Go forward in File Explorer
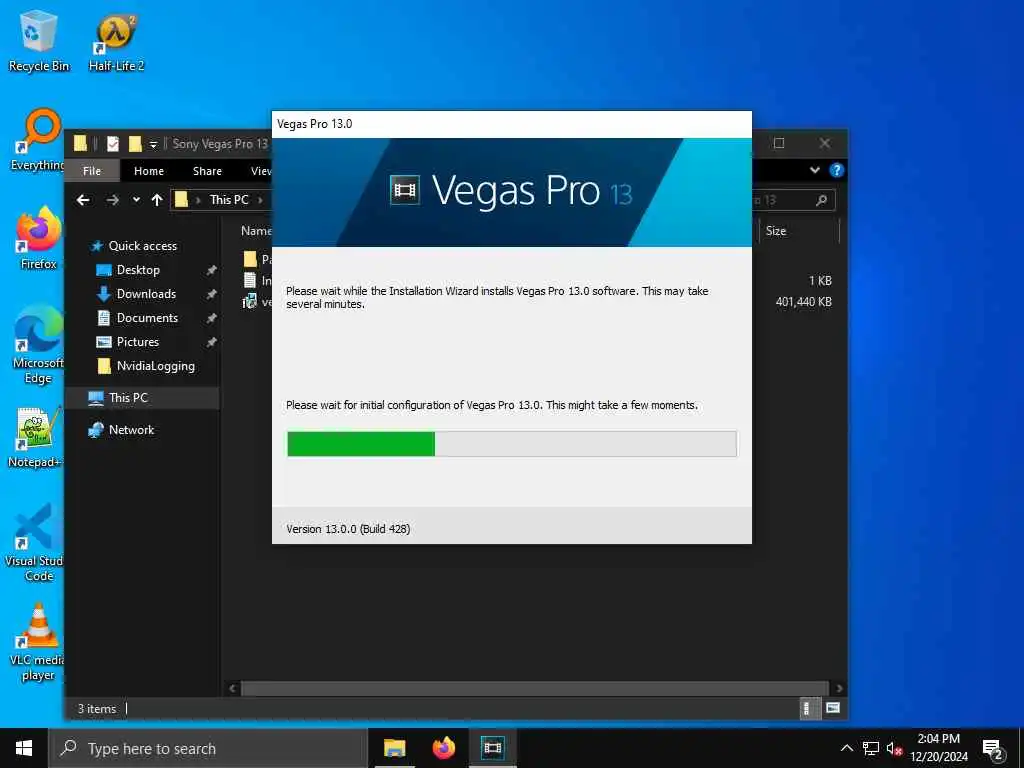Image resolution: width=1024 pixels, height=768 pixels. tap(112, 200)
